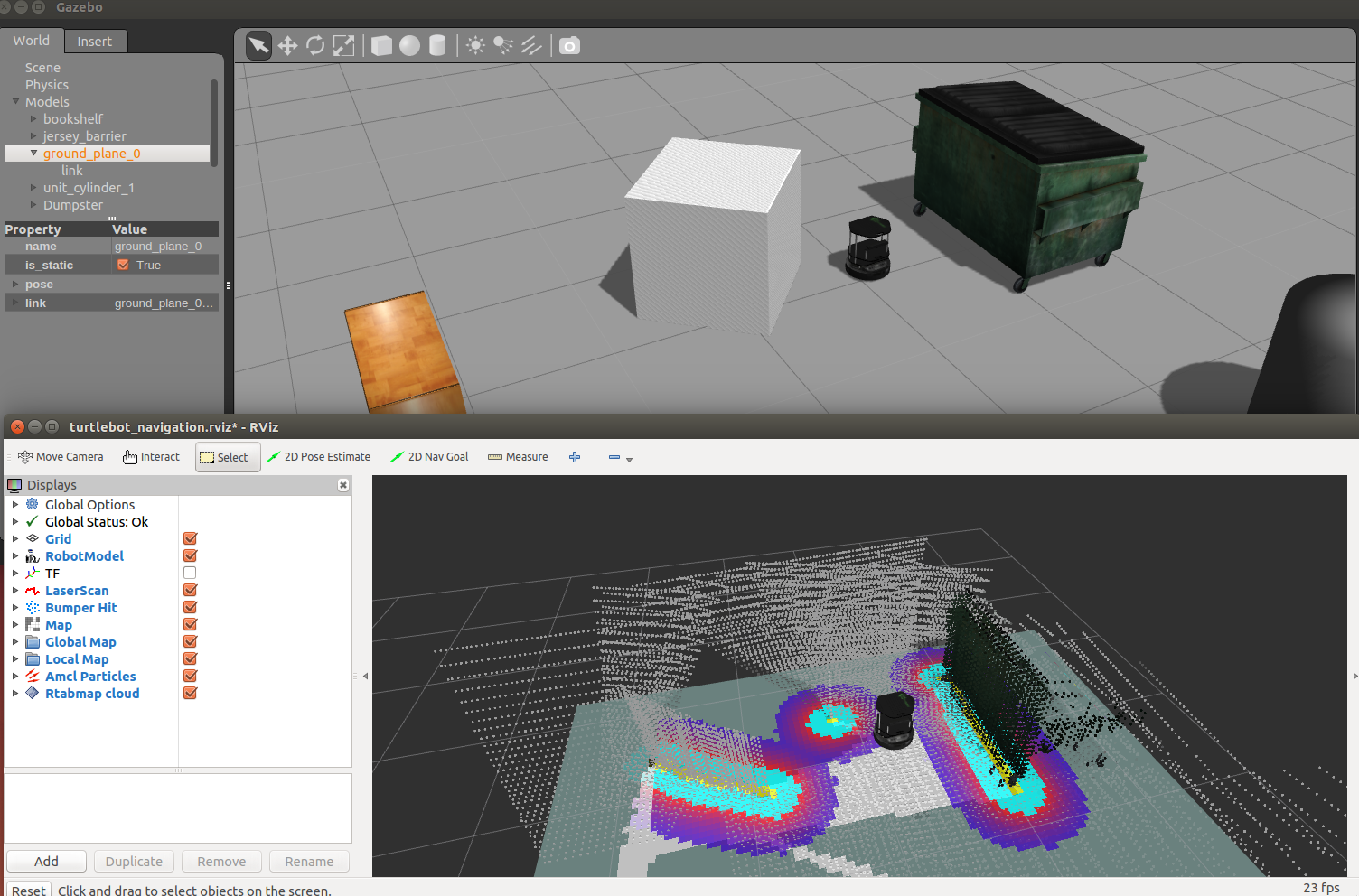Click the Remove display button
The width and height of the screenshot is (1359, 896).
point(221,862)
